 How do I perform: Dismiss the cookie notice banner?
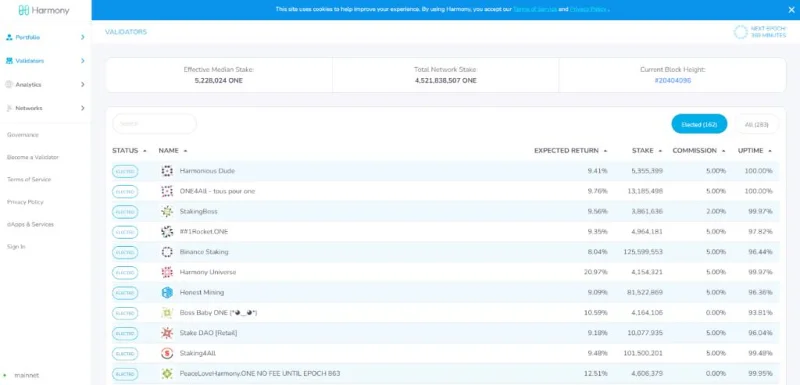click(791, 9)
